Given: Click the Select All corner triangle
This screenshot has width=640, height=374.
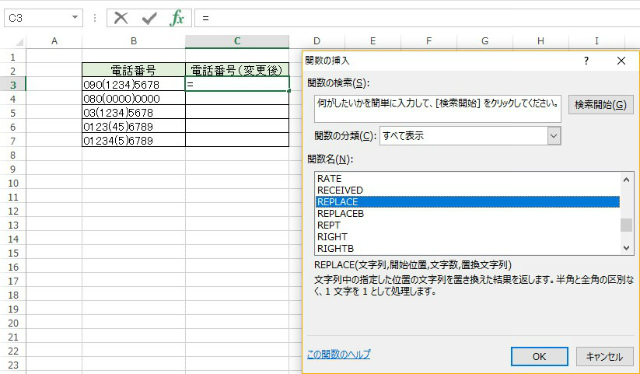Looking at the screenshot, I should click(19, 42).
